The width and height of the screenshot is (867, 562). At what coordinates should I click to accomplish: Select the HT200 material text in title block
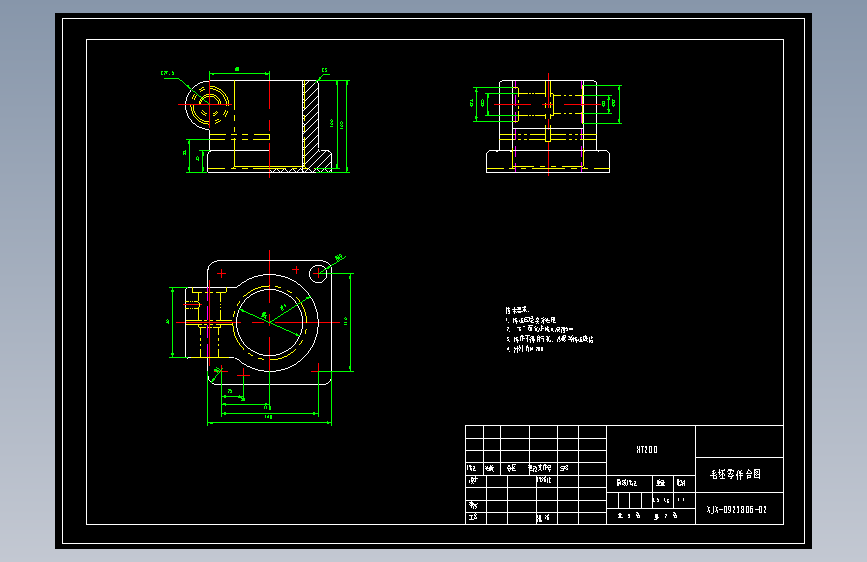click(647, 450)
